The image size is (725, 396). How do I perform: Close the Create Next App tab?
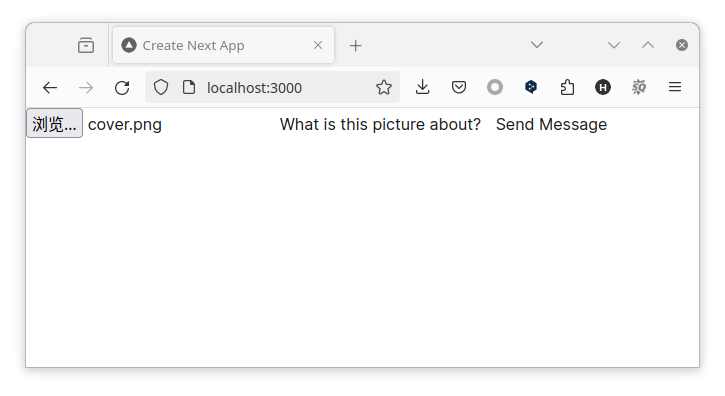[318, 45]
